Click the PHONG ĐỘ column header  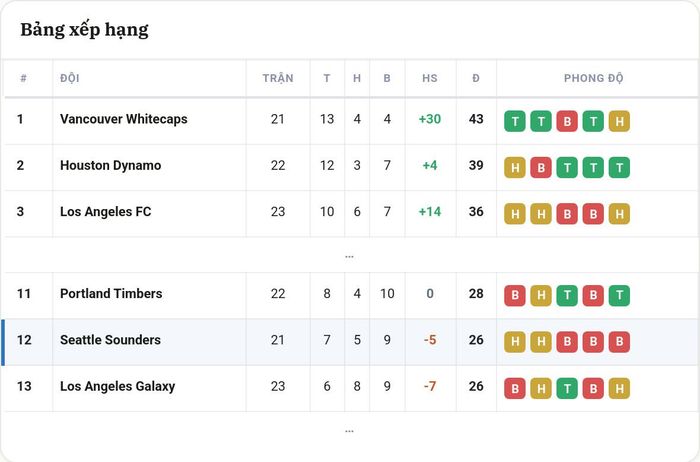(x=593, y=78)
